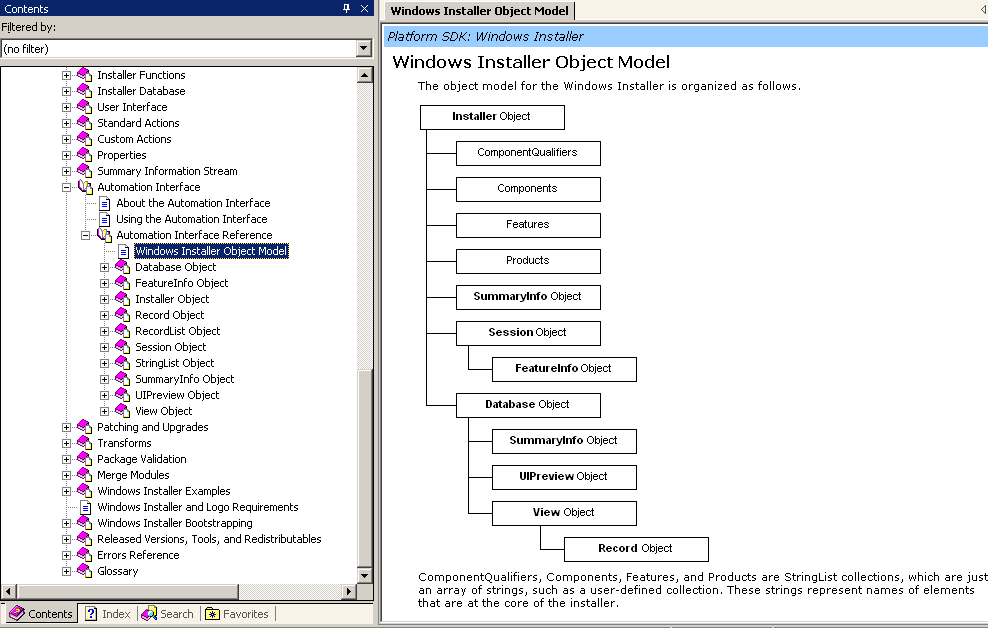Open the UIPreview Object diagram box
The width and height of the screenshot is (988, 628).
564,477
